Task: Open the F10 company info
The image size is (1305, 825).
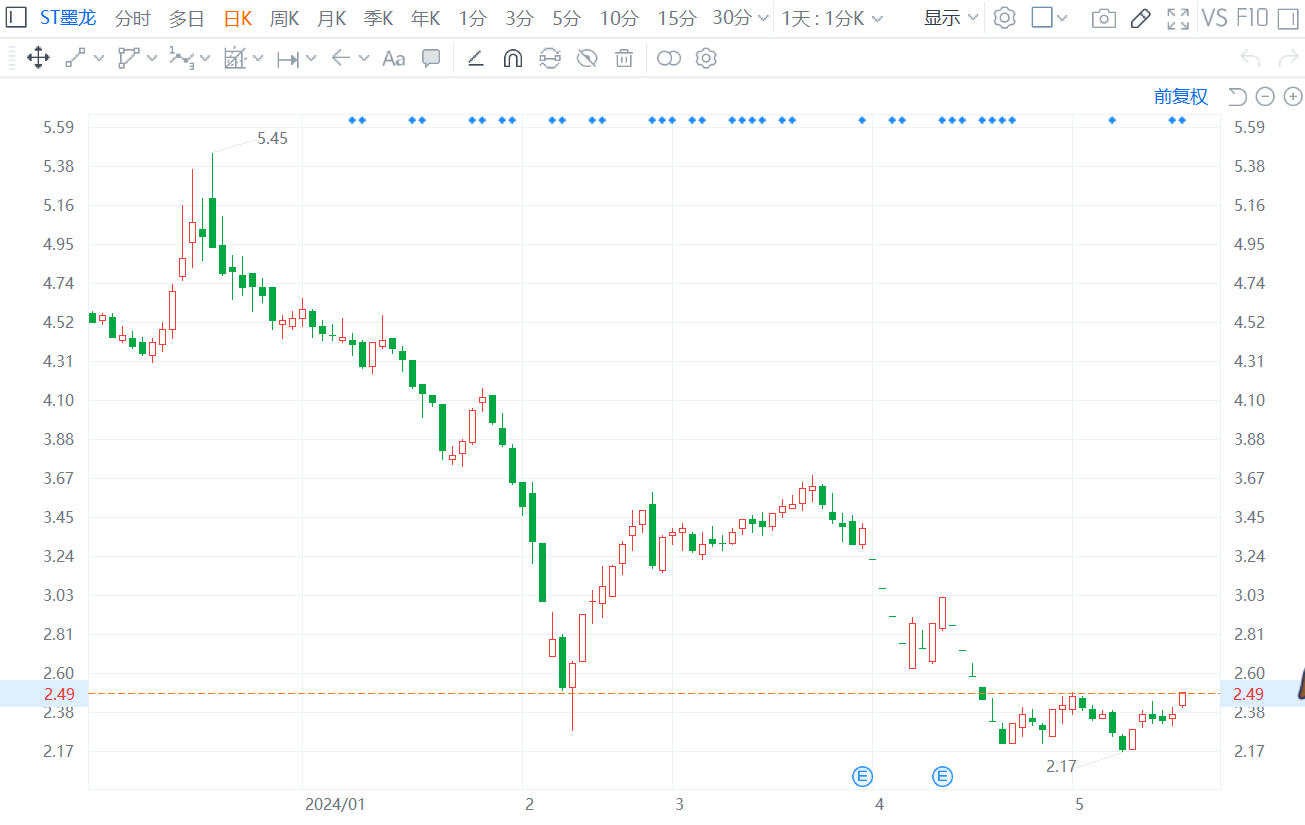Action: pos(1252,18)
